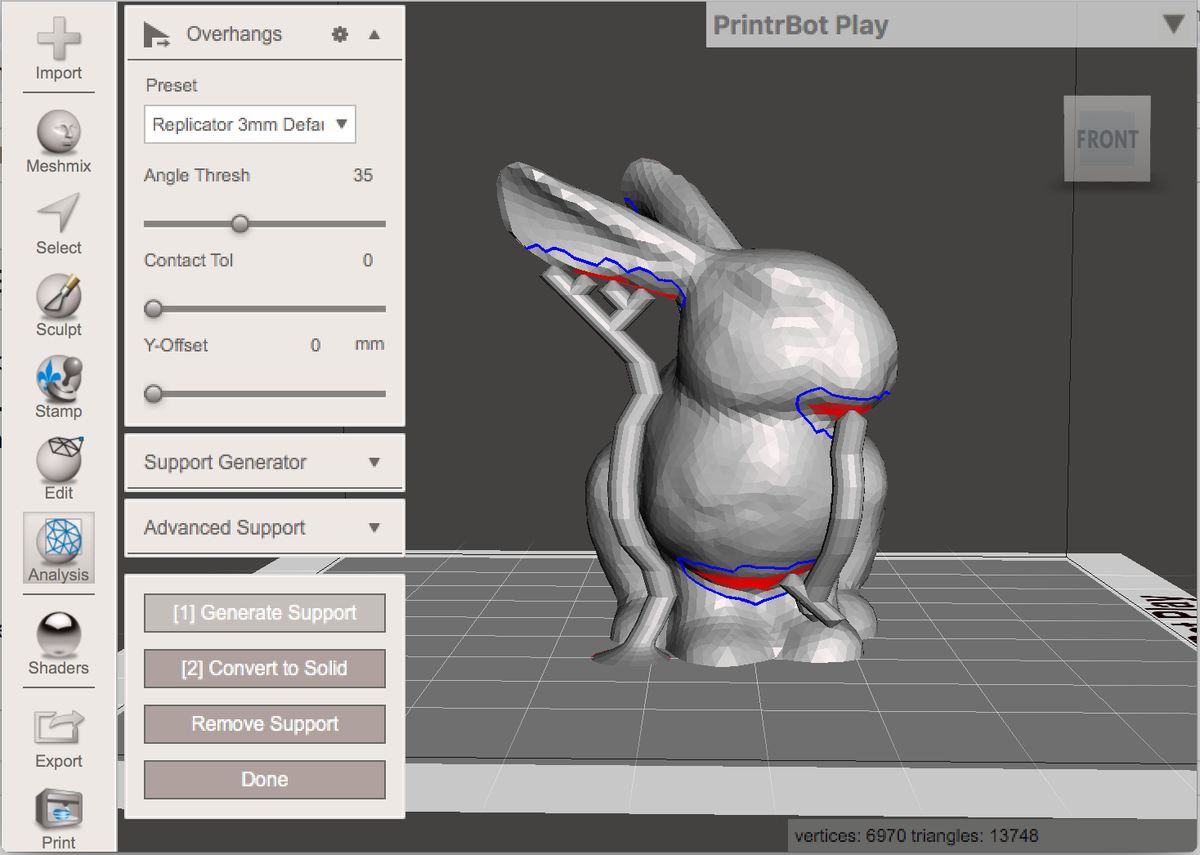Click the mm unit label

pos(369,344)
